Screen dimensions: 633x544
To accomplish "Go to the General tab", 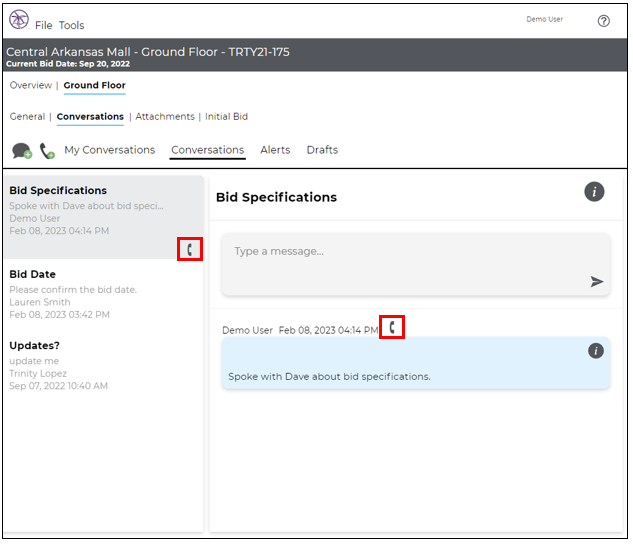I will (27, 117).
